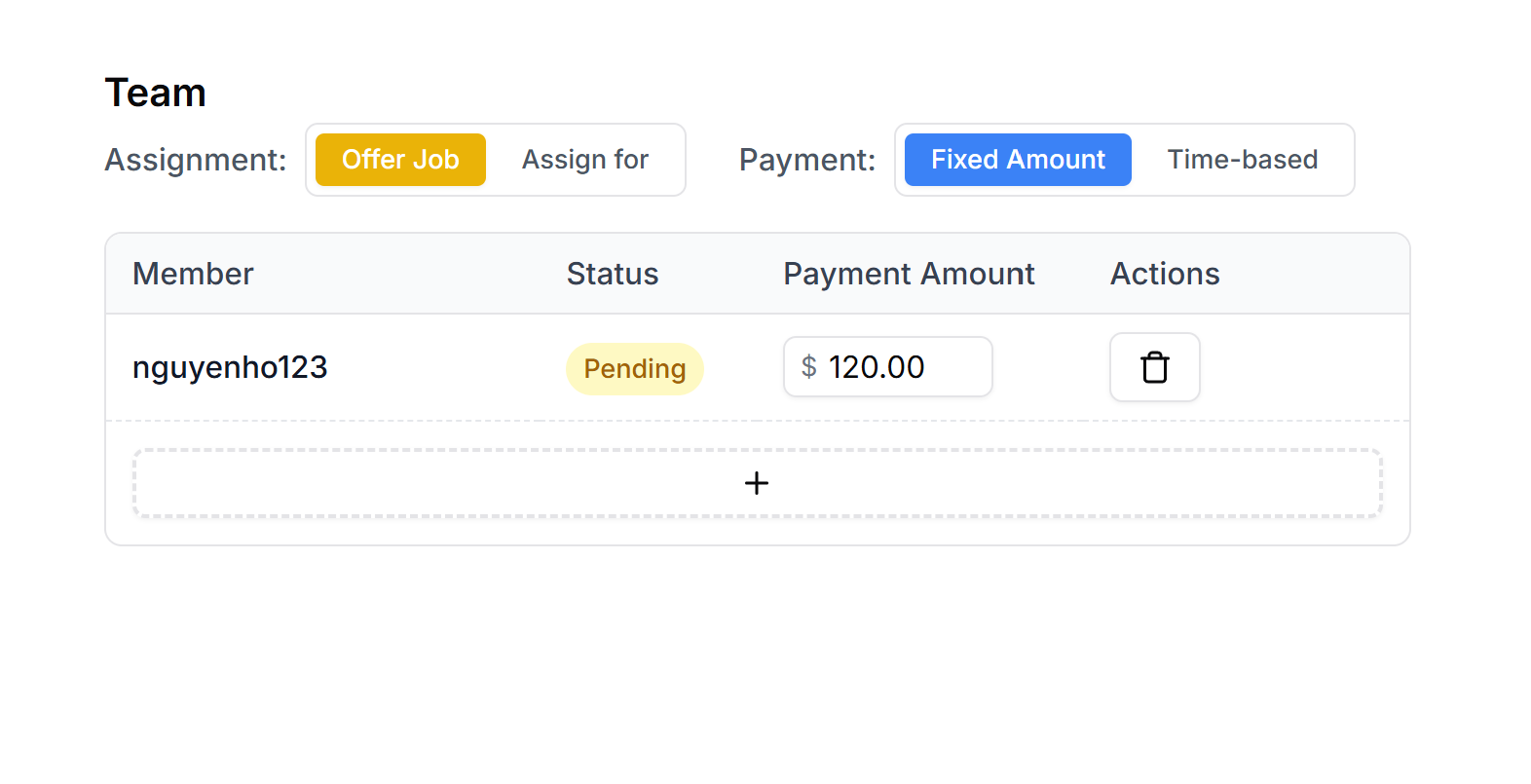Click the Payment label

(807, 160)
